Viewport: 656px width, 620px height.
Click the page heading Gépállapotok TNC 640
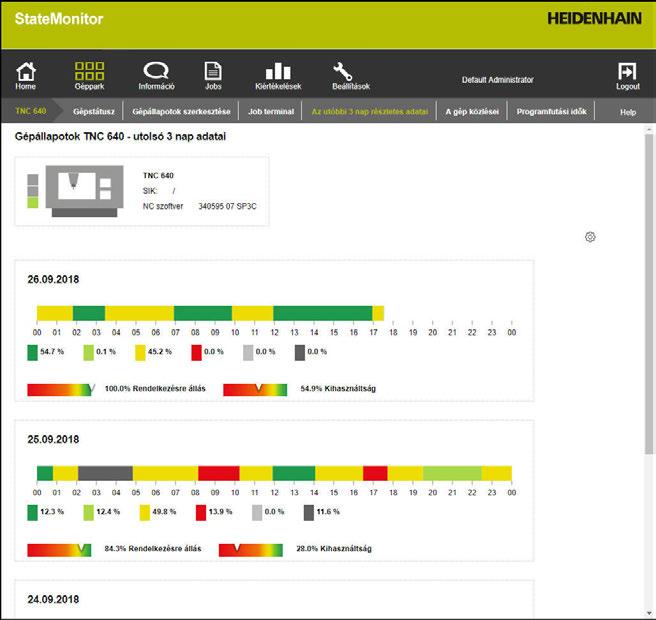coord(120,136)
